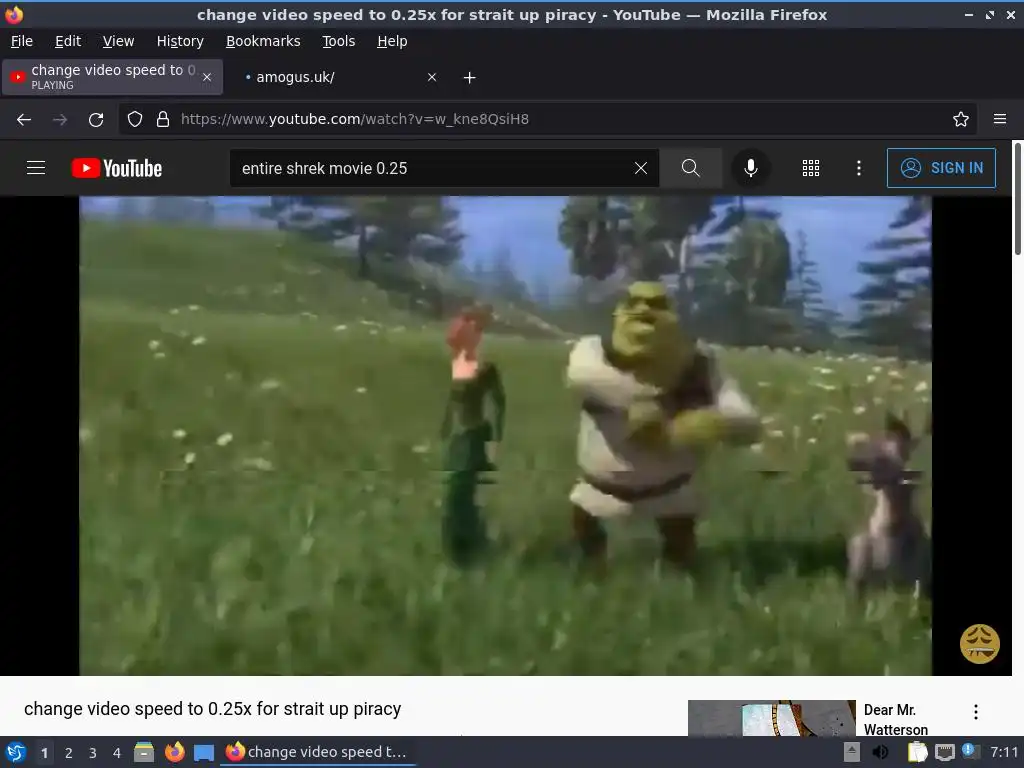The width and height of the screenshot is (1024, 768).
Task: Go to YouTube home via the logo
Action: (x=116, y=168)
